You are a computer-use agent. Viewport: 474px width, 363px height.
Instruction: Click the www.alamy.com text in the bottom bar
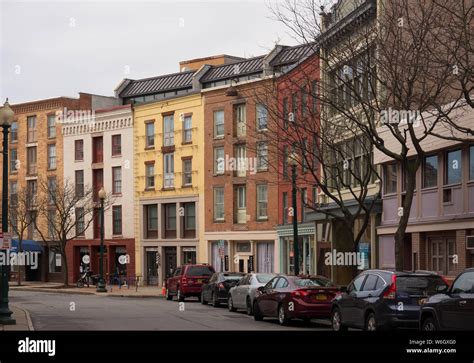click(431, 350)
